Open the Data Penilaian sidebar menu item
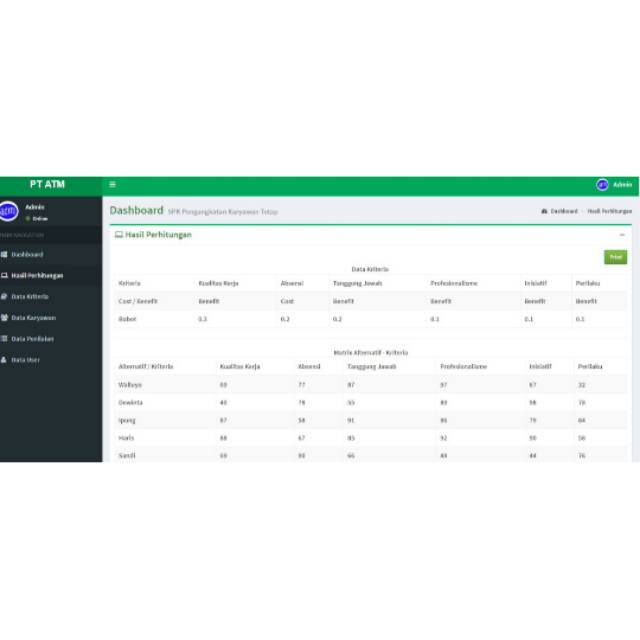Viewport: 640px width, 640px height. (x=51, y=338)
